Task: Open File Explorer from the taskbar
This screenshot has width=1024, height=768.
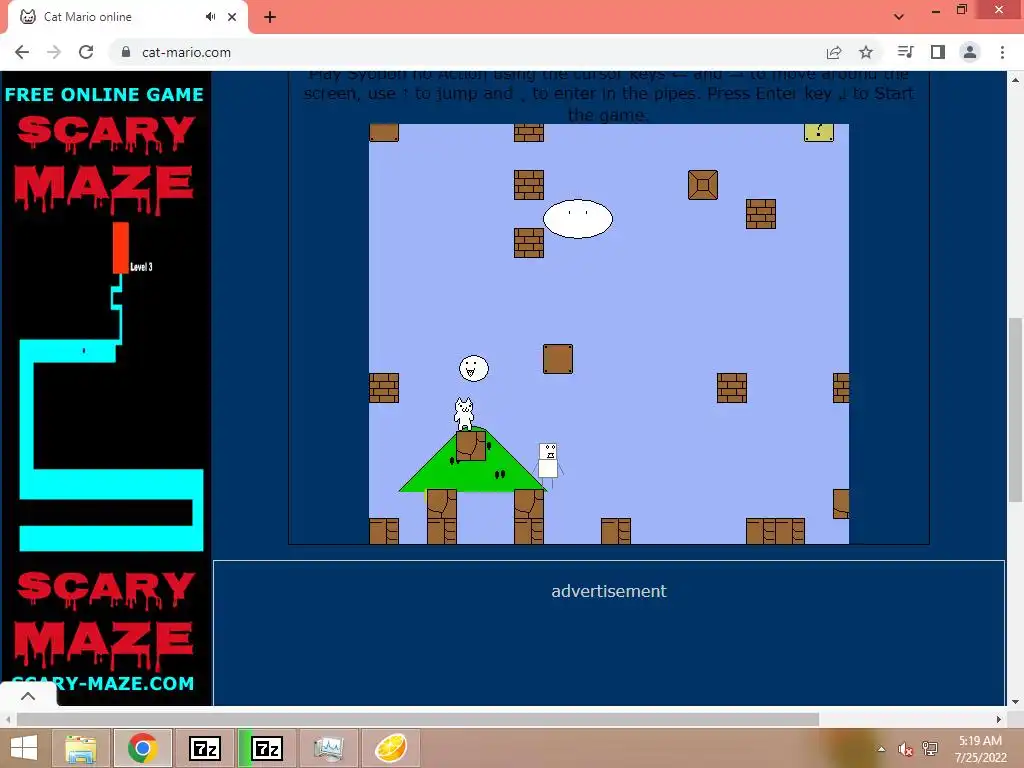Action: click(x=81, y=748)
